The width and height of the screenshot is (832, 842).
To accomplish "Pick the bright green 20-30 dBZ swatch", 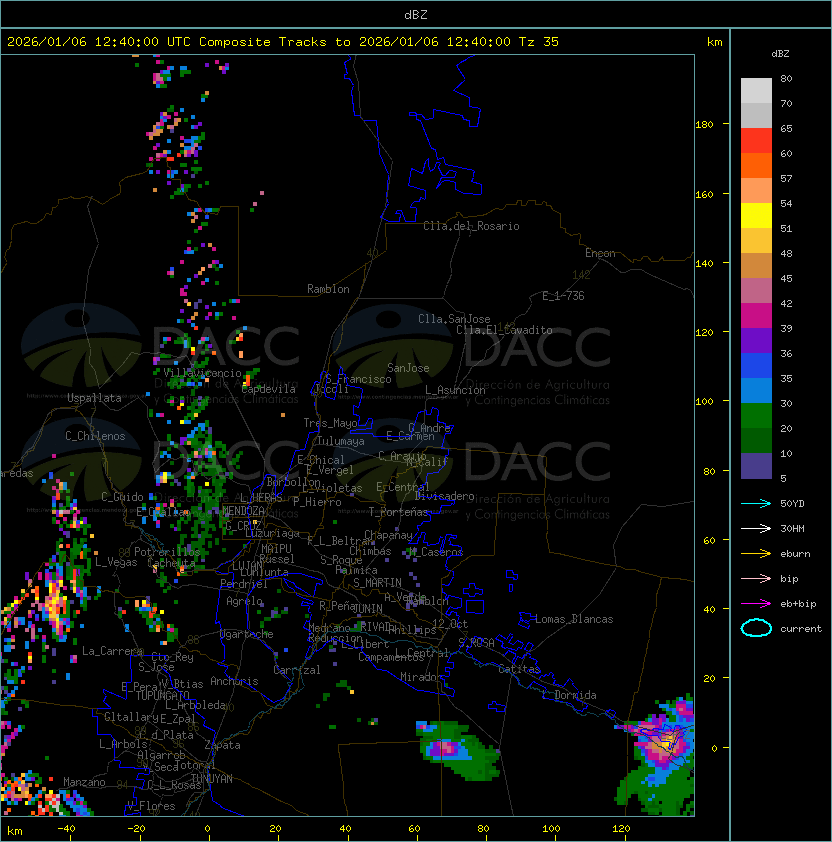I will (x=756, y=416).
